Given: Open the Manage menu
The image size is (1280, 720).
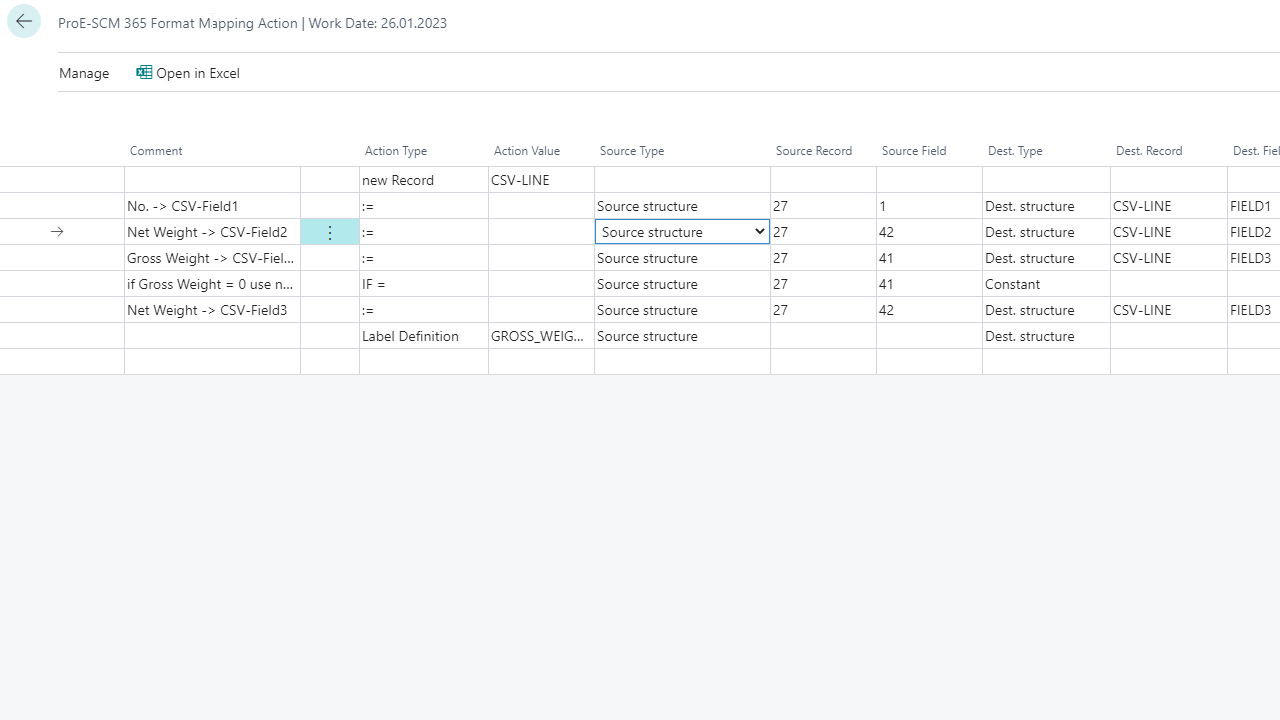Looking at the screenshot, I should (x=84, y=73).
